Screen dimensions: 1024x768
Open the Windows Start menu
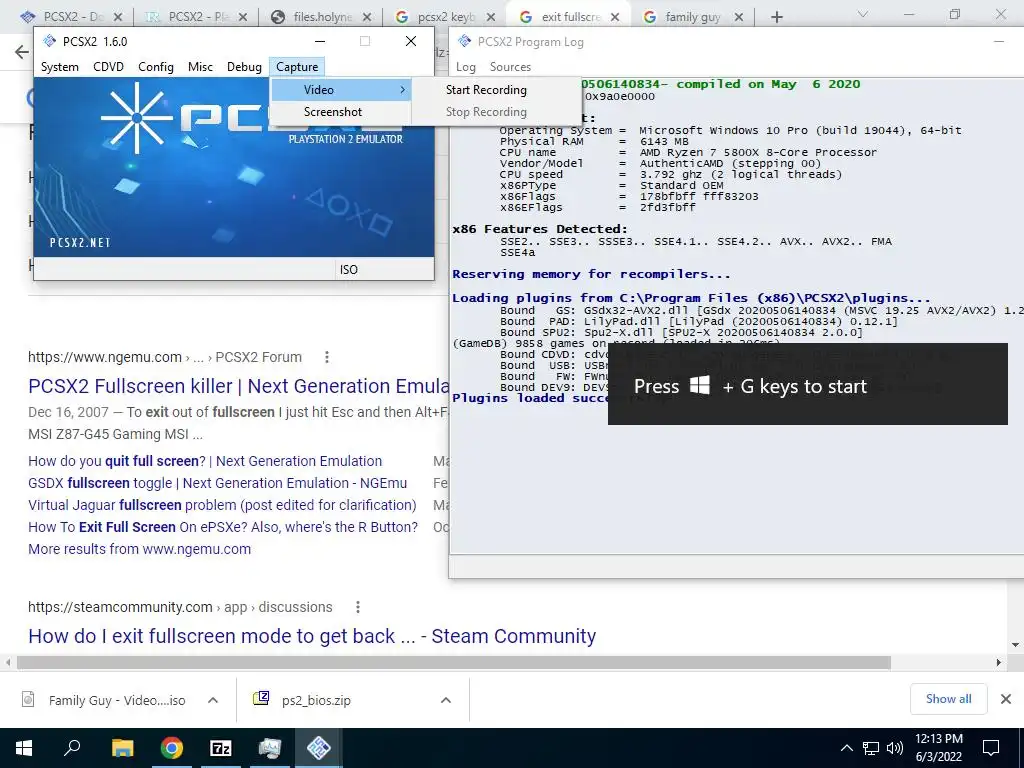click(24, 748)
